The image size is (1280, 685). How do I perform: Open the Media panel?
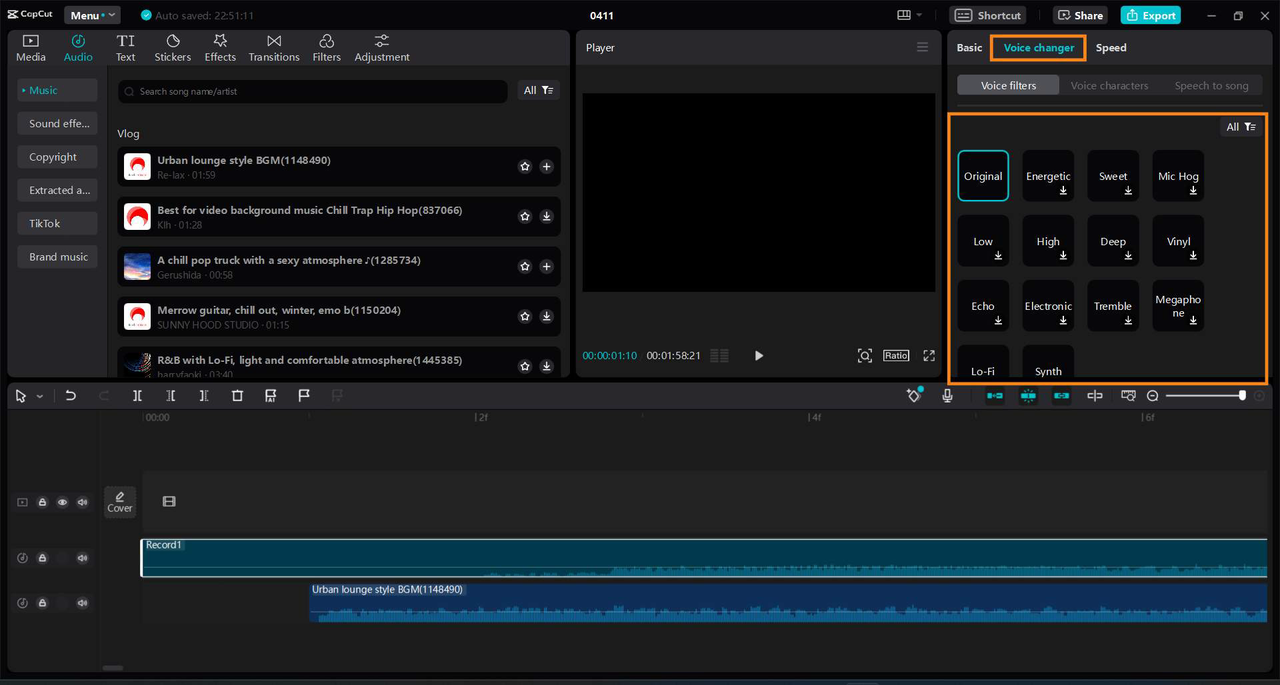coord(30,48)
